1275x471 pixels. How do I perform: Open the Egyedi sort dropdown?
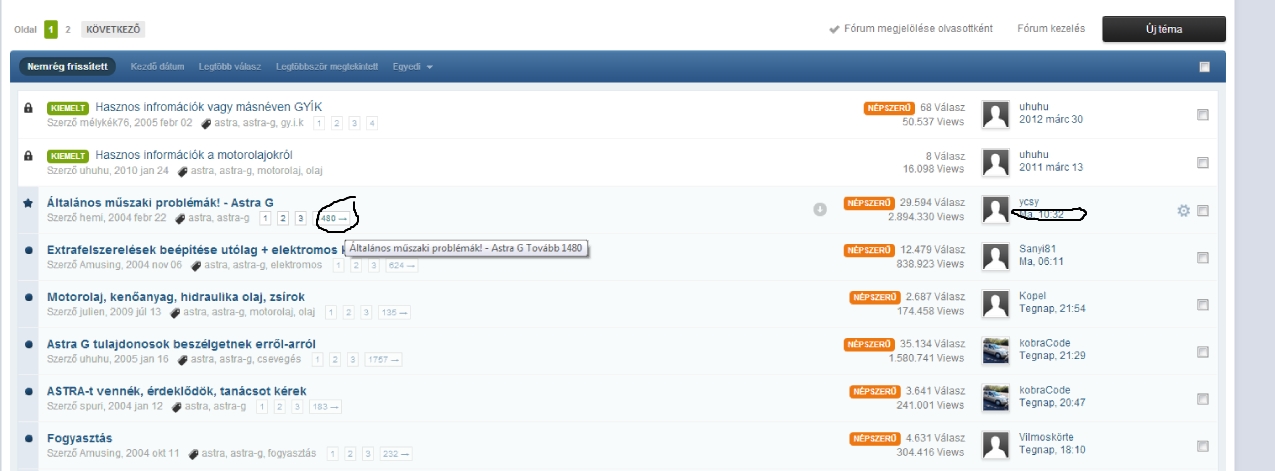point(413,67)
